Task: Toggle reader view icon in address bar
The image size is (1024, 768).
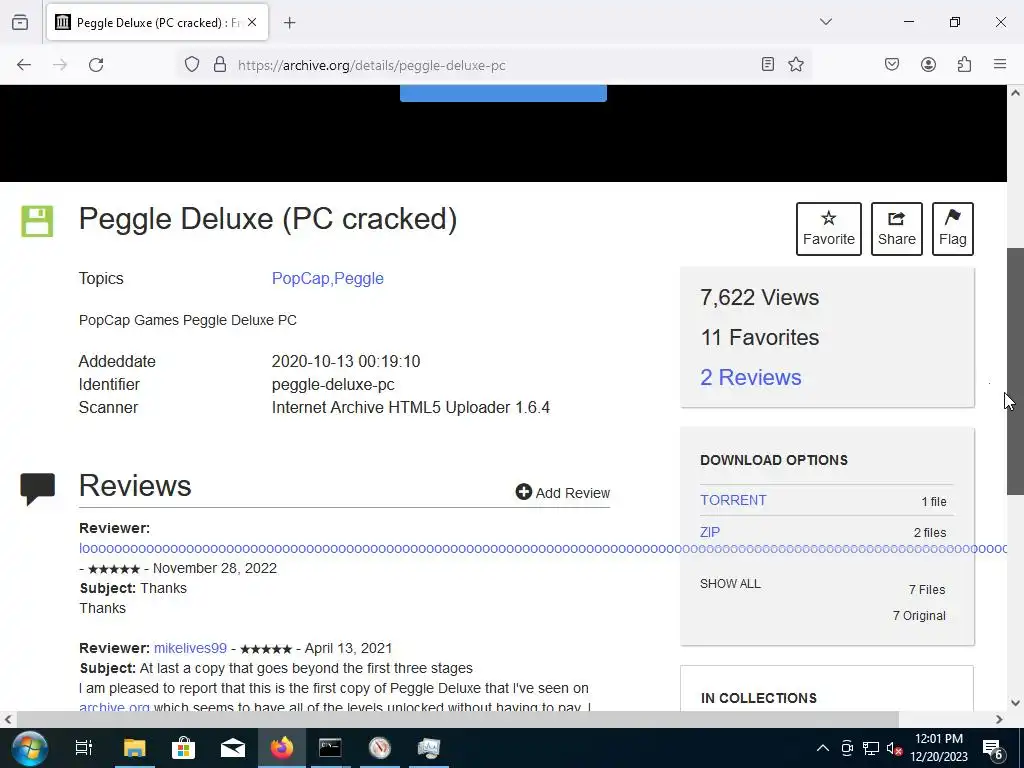Action: 768,64
